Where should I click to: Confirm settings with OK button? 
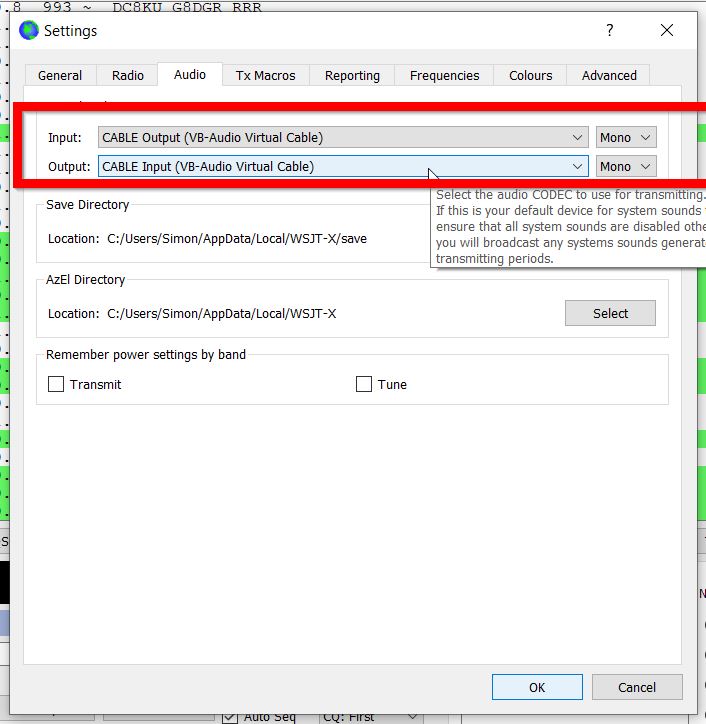click(537, 687)
